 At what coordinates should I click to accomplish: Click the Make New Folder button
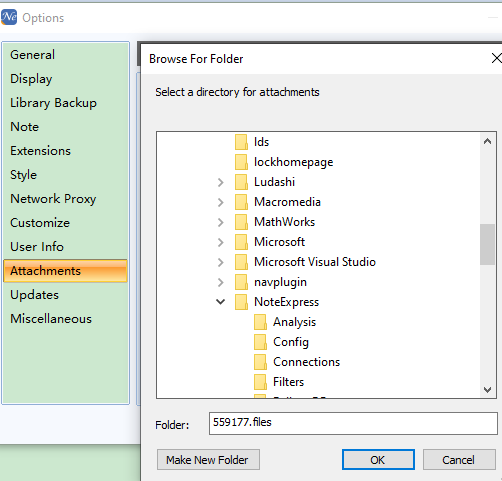point(208,460)
